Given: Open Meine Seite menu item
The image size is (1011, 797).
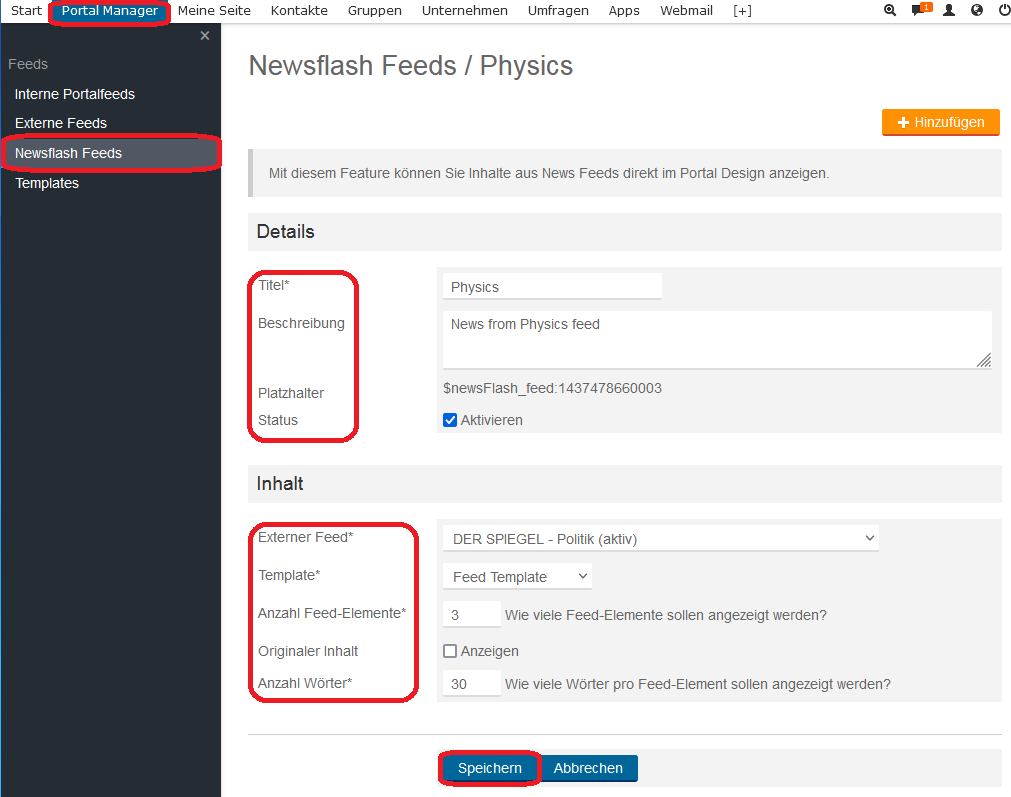Looking at the screenshot, I should [x=214, y=11].
